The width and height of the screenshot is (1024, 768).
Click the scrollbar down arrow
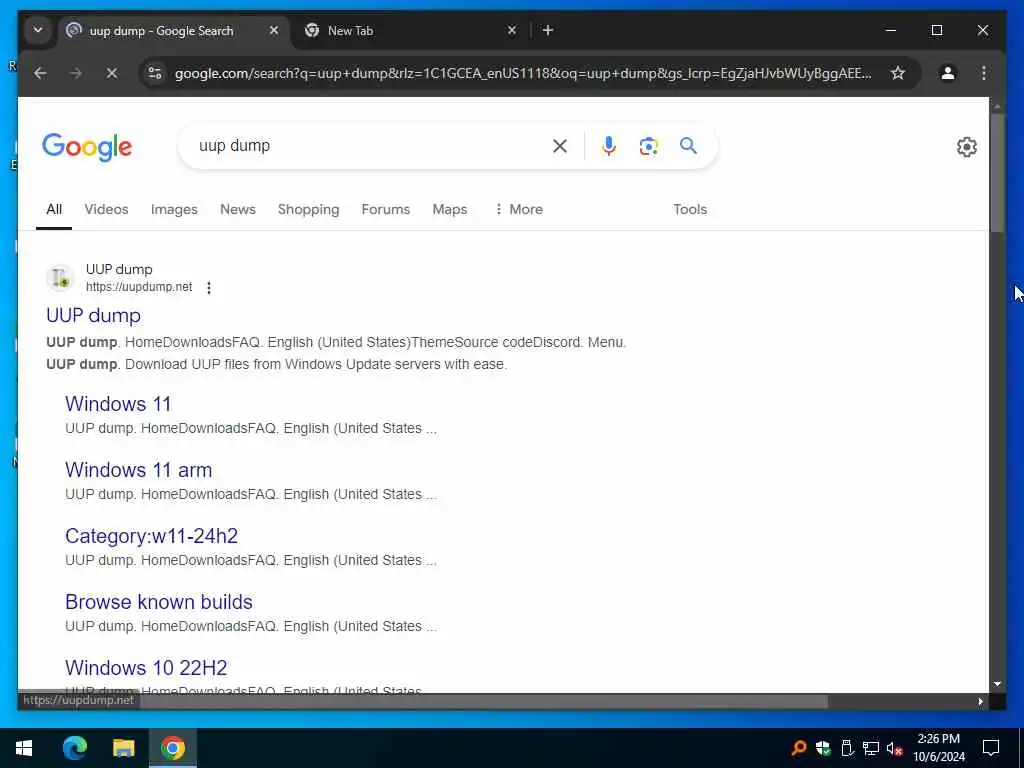pos(997,684)
